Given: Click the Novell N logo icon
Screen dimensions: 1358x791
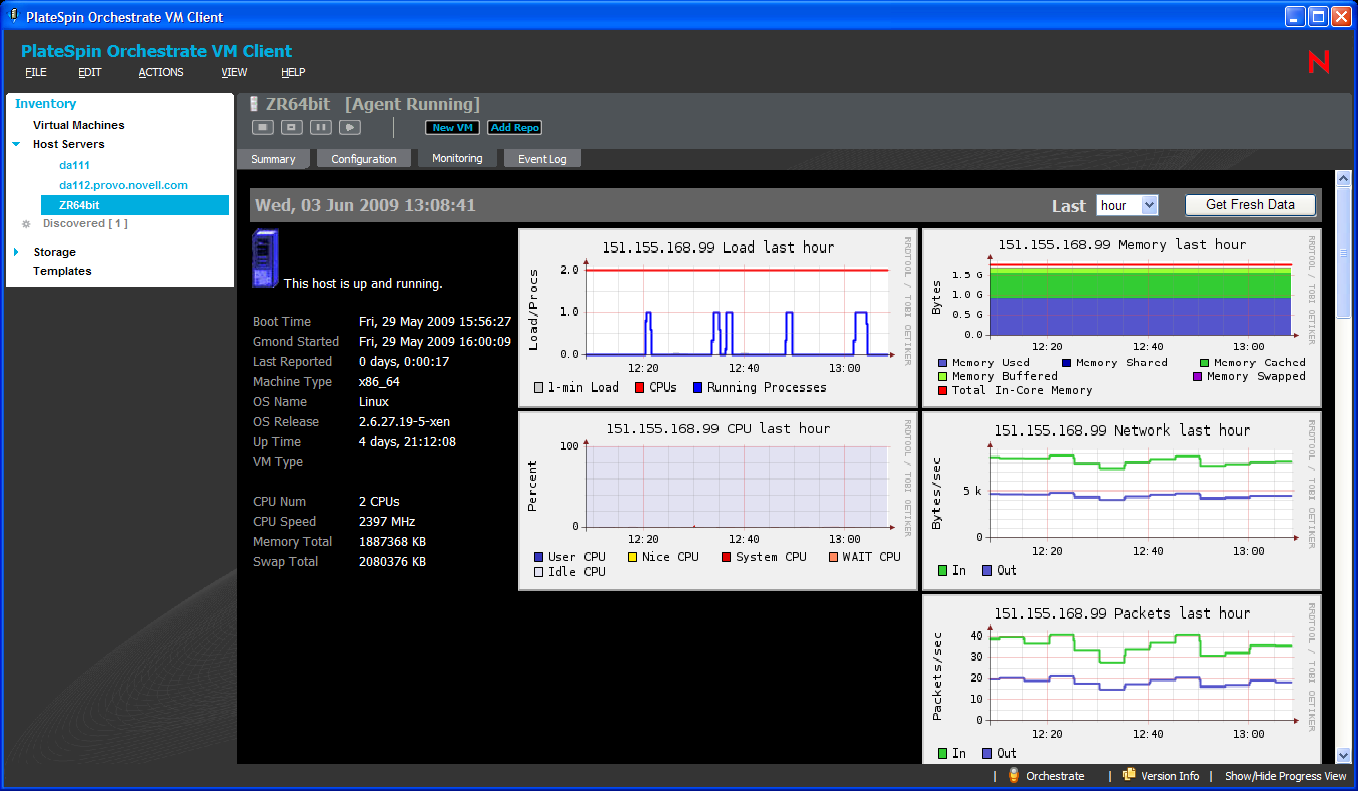Looking at the screenshot, I should click(1319, 62).
